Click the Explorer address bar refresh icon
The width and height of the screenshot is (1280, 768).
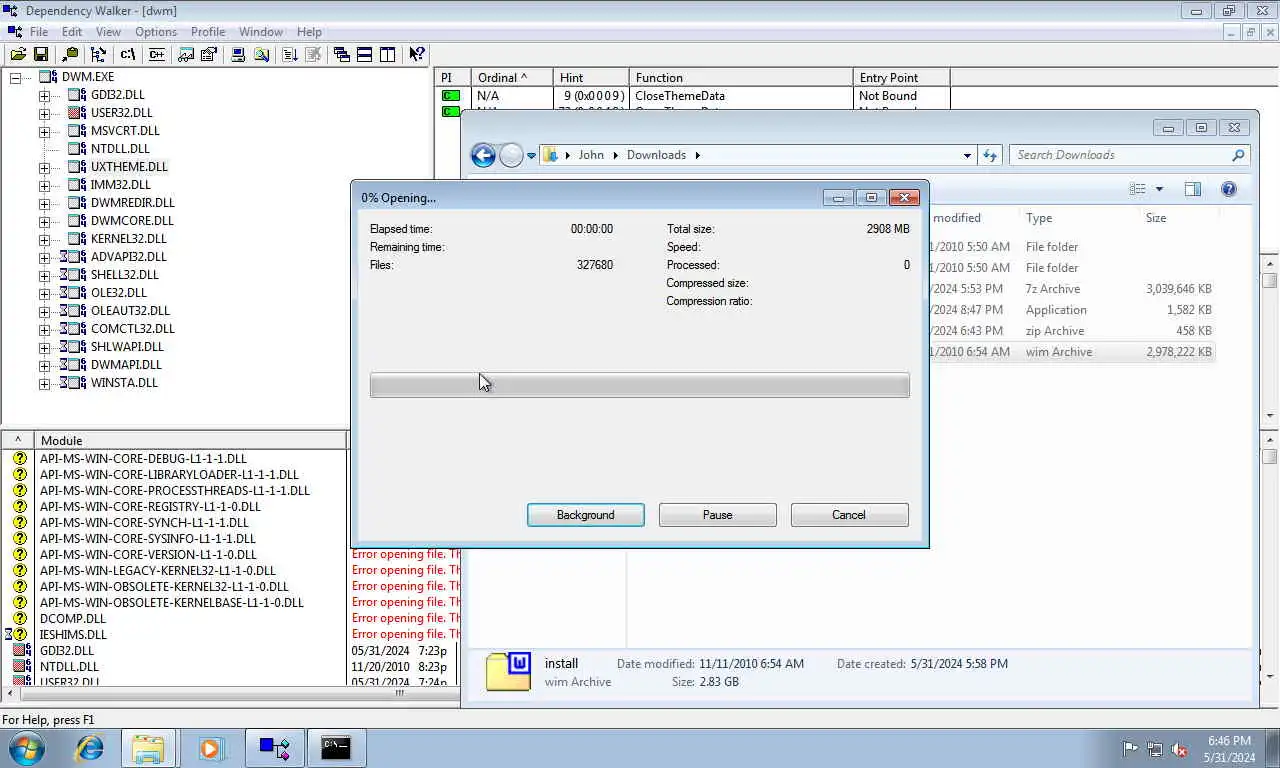pos(990,155)
